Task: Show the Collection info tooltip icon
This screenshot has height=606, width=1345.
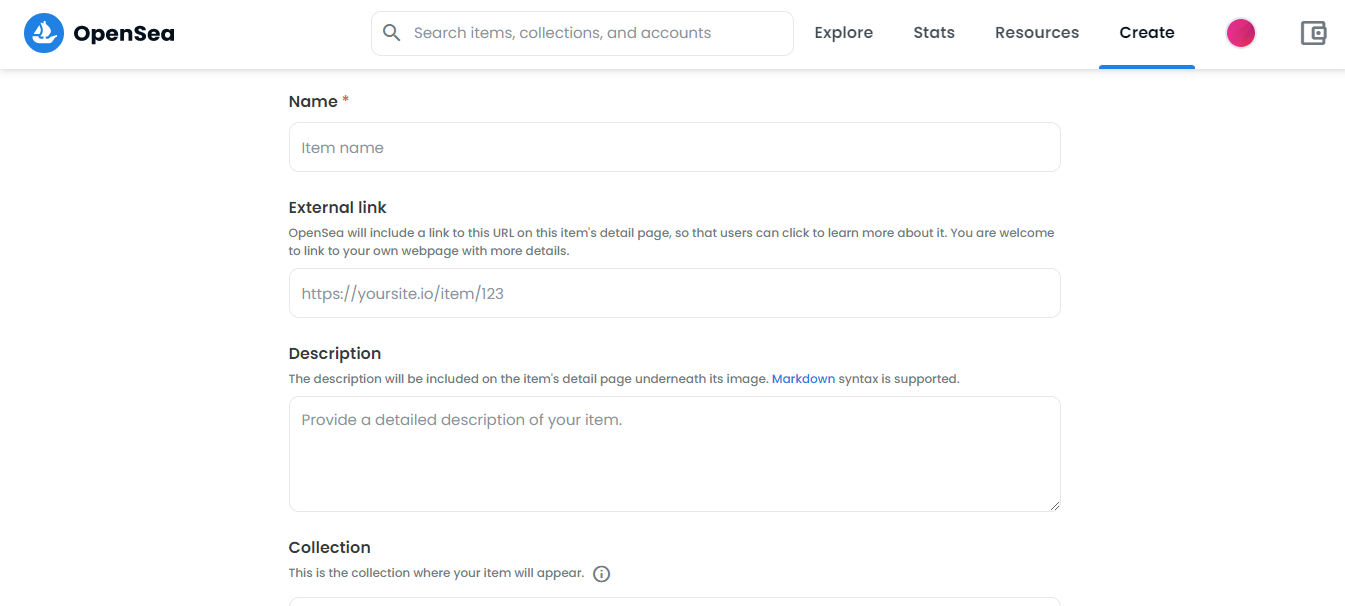Action: 601,574
